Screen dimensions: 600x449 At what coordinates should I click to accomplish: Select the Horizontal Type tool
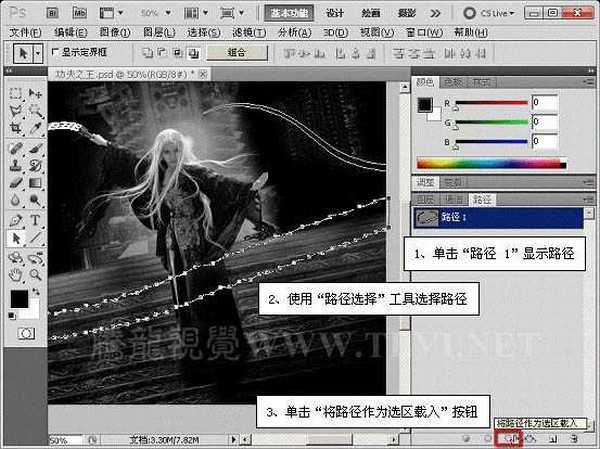point(35,220)
